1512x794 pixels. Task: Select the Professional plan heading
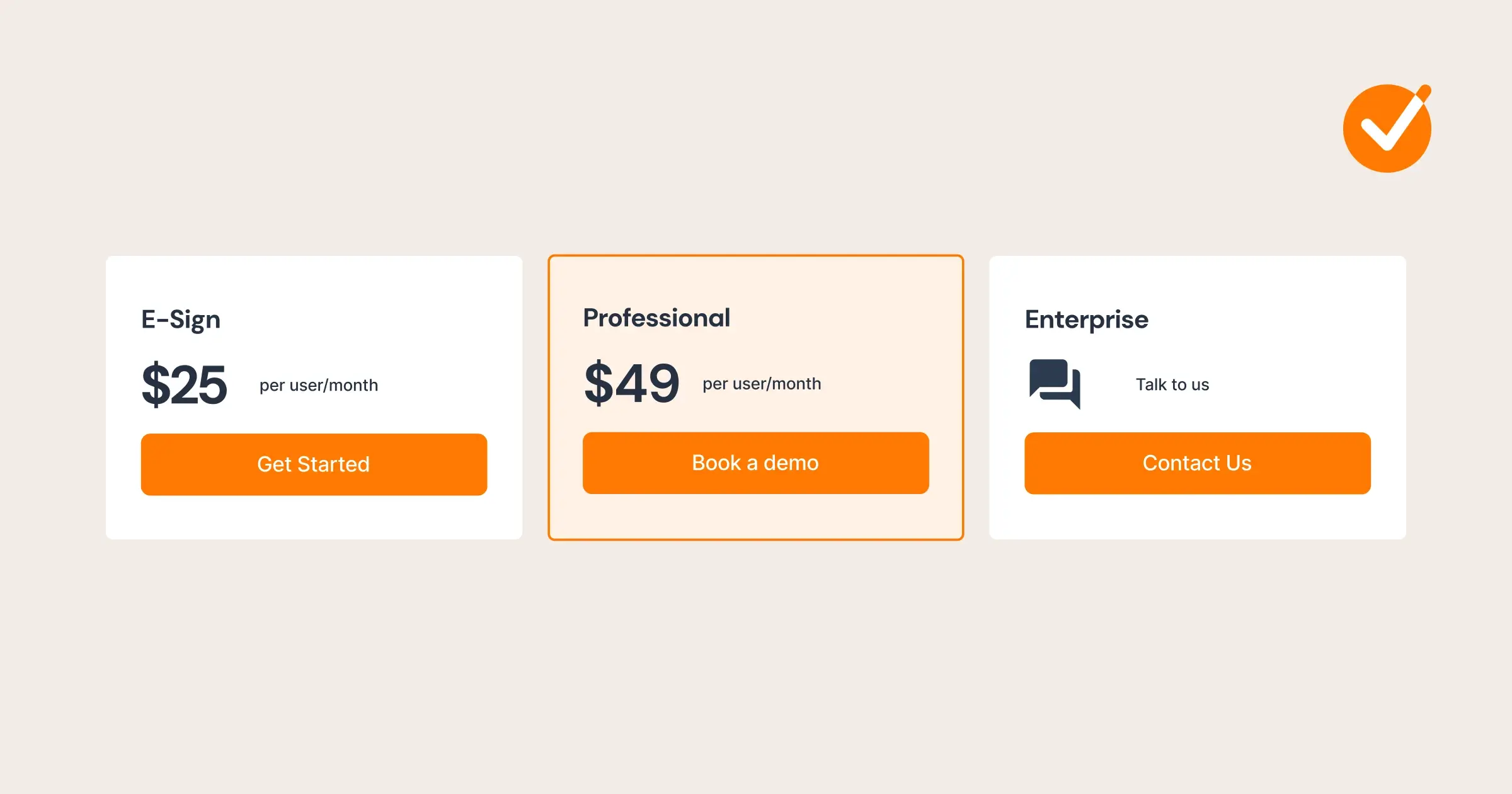click(656, 318)
